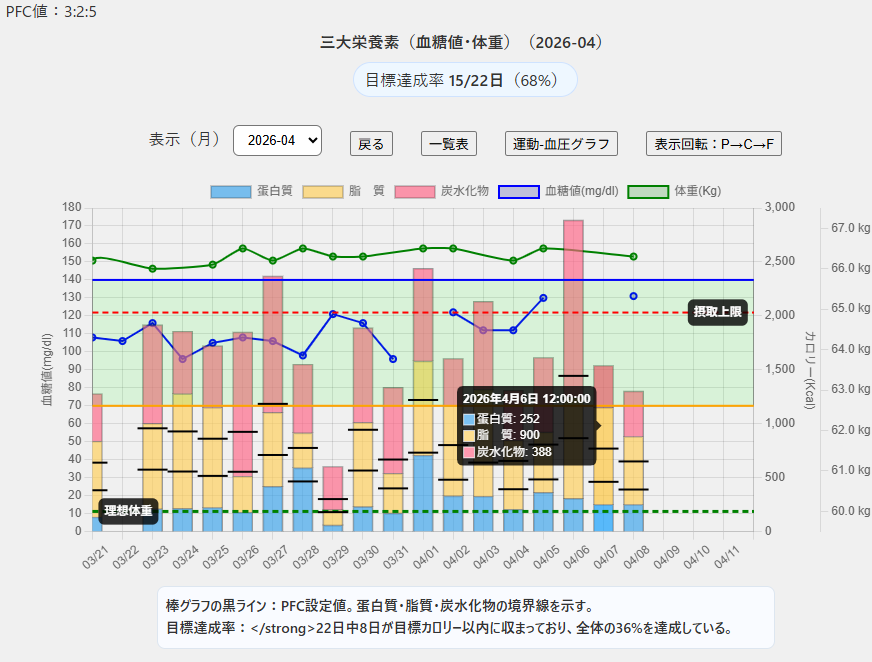
Task: Open the 一覧表 list view
Action: (448, 144)
